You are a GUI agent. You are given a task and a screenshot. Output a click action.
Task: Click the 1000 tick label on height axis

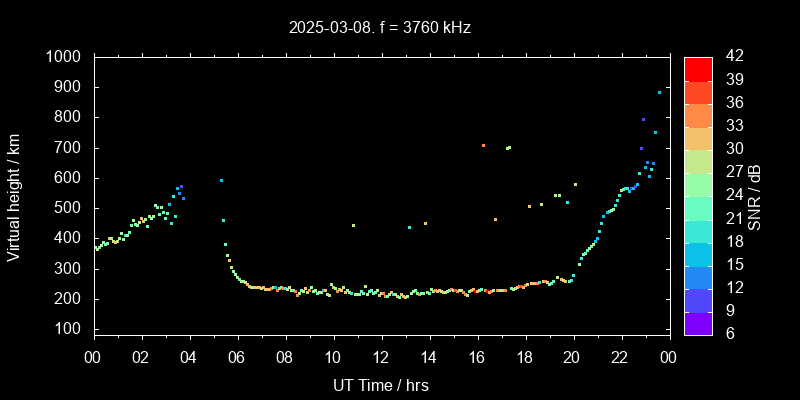[x=66, y=57]
